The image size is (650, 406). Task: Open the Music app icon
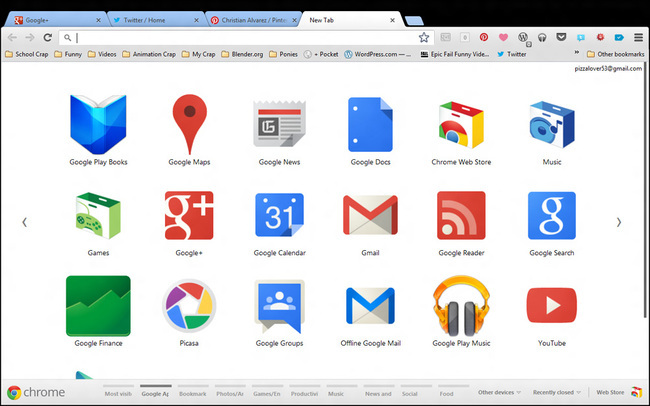point(552,124)
